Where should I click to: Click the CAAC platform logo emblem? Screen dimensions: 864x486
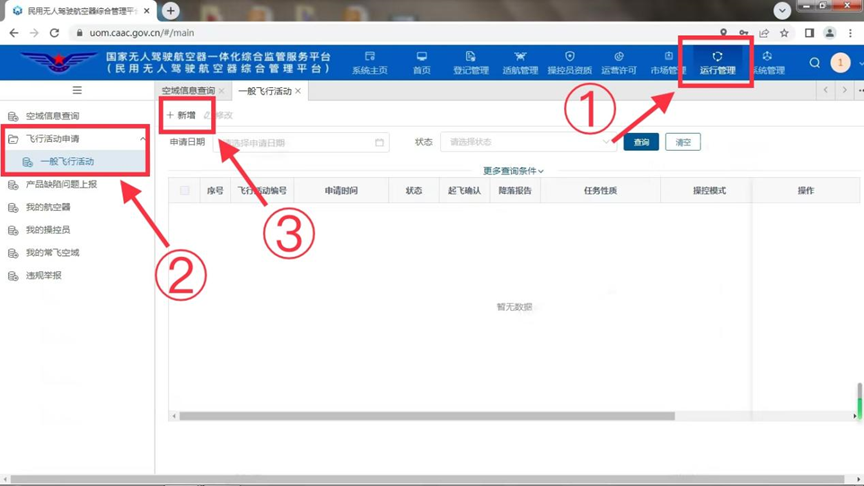coord(58,62)
